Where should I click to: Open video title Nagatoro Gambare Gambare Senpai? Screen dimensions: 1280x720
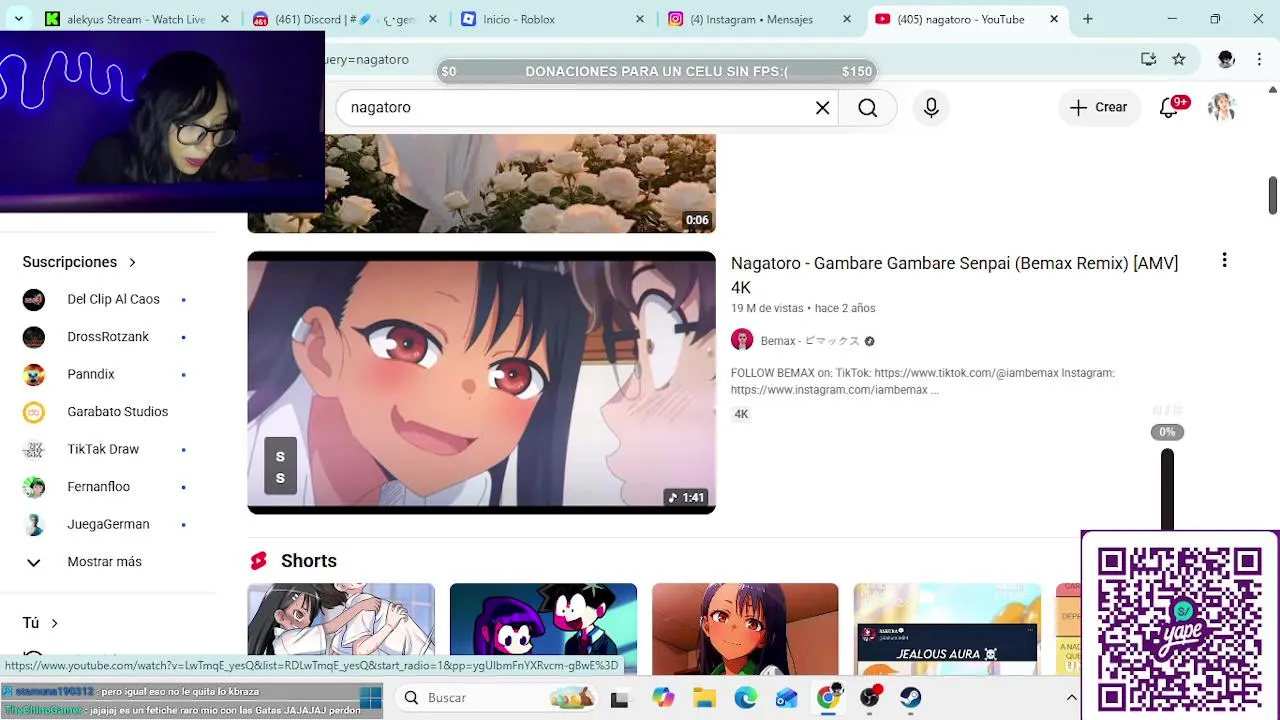[x=955, y=275]
